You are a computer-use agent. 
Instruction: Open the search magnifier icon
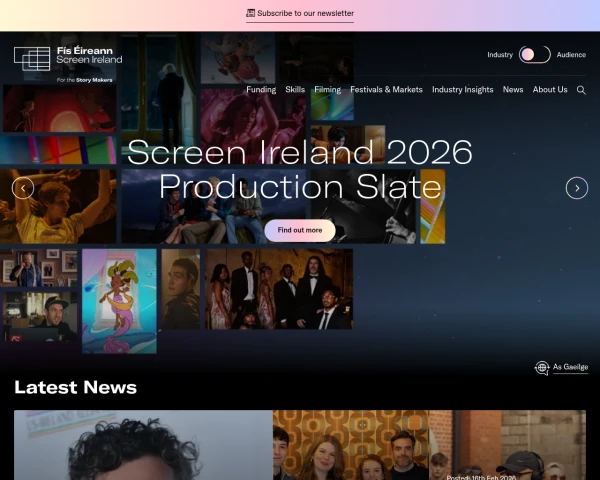pos(581,90)
